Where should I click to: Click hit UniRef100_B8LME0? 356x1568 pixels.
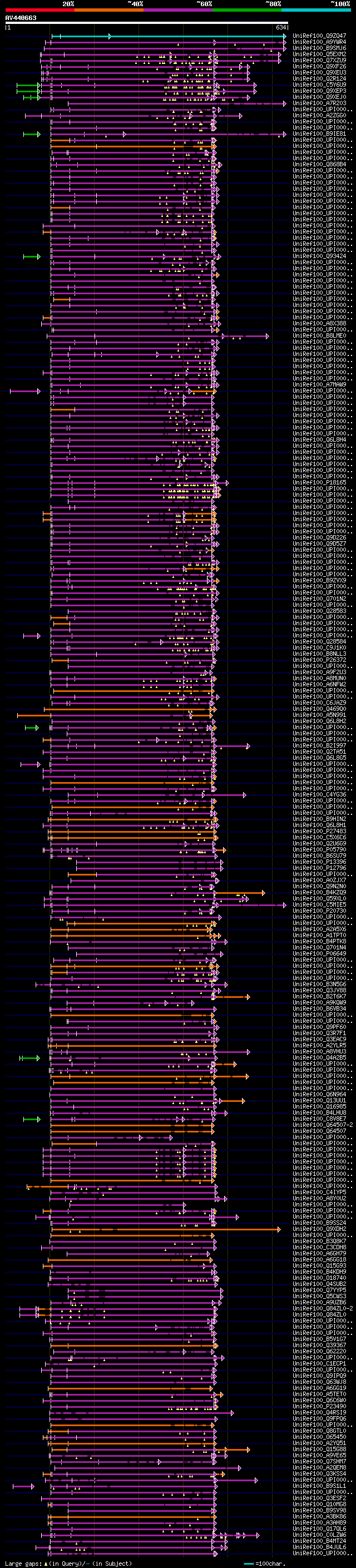tap(319, 336)
